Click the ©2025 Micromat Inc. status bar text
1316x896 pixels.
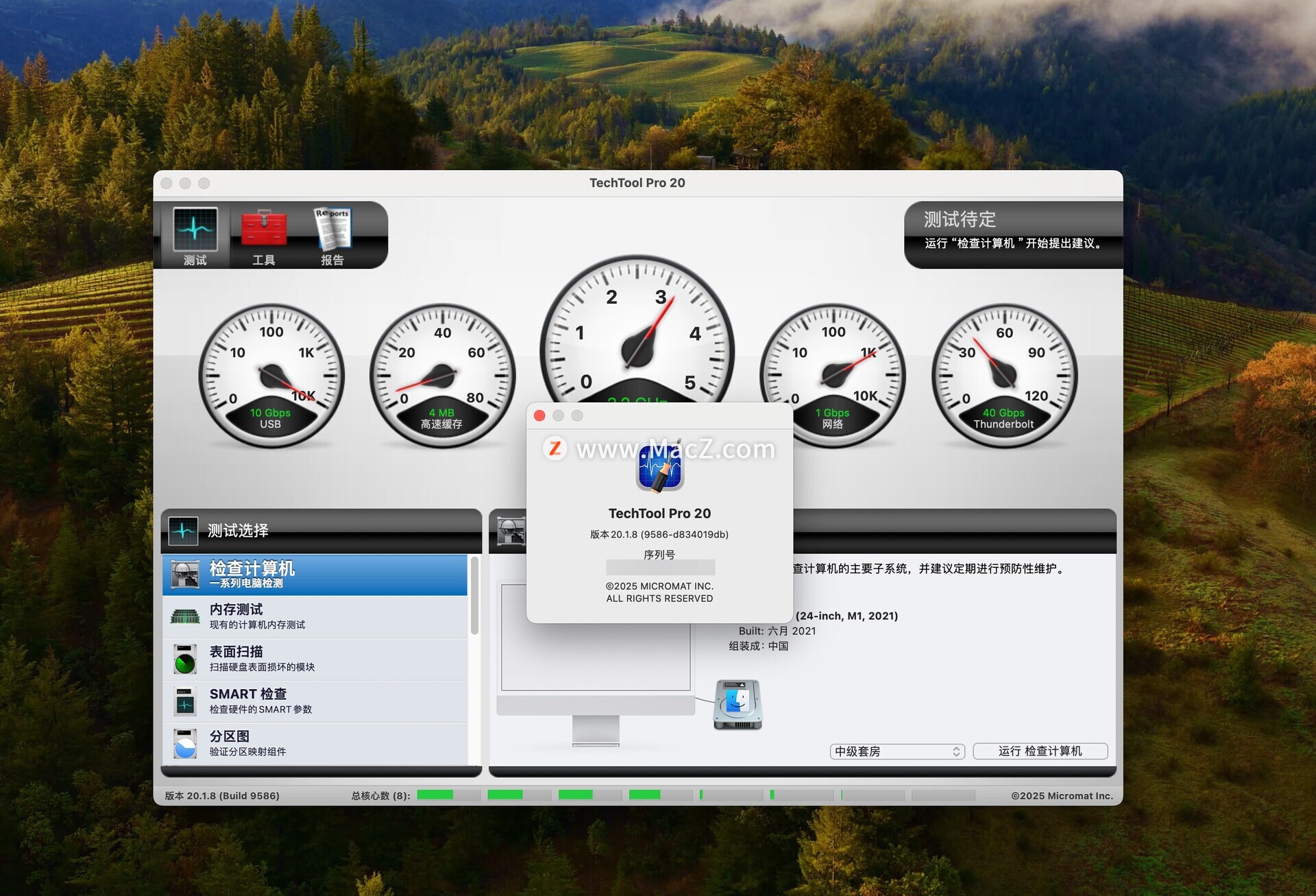[x=1062, y=796]
